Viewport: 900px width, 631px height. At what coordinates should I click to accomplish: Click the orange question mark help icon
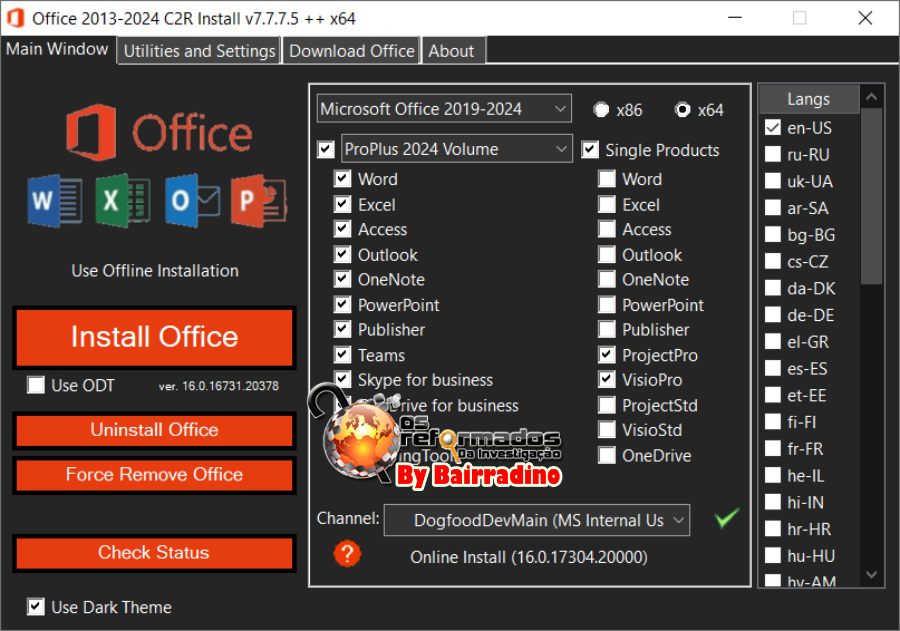(347, 554)
